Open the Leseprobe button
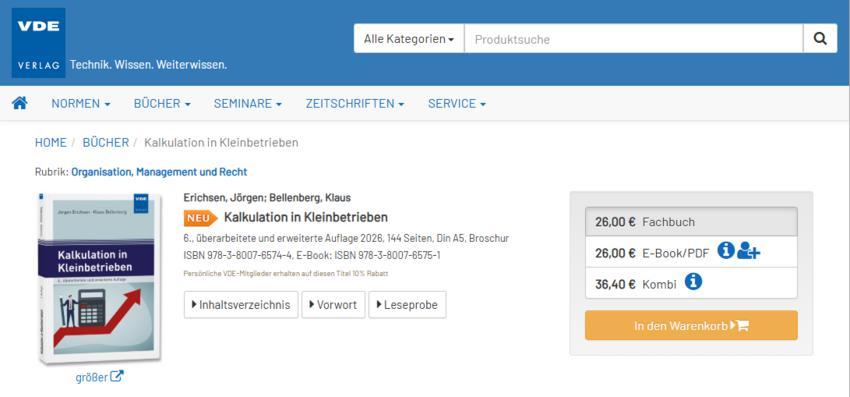The width and height of the screenshot is (850, 397). tap(407, 305)
